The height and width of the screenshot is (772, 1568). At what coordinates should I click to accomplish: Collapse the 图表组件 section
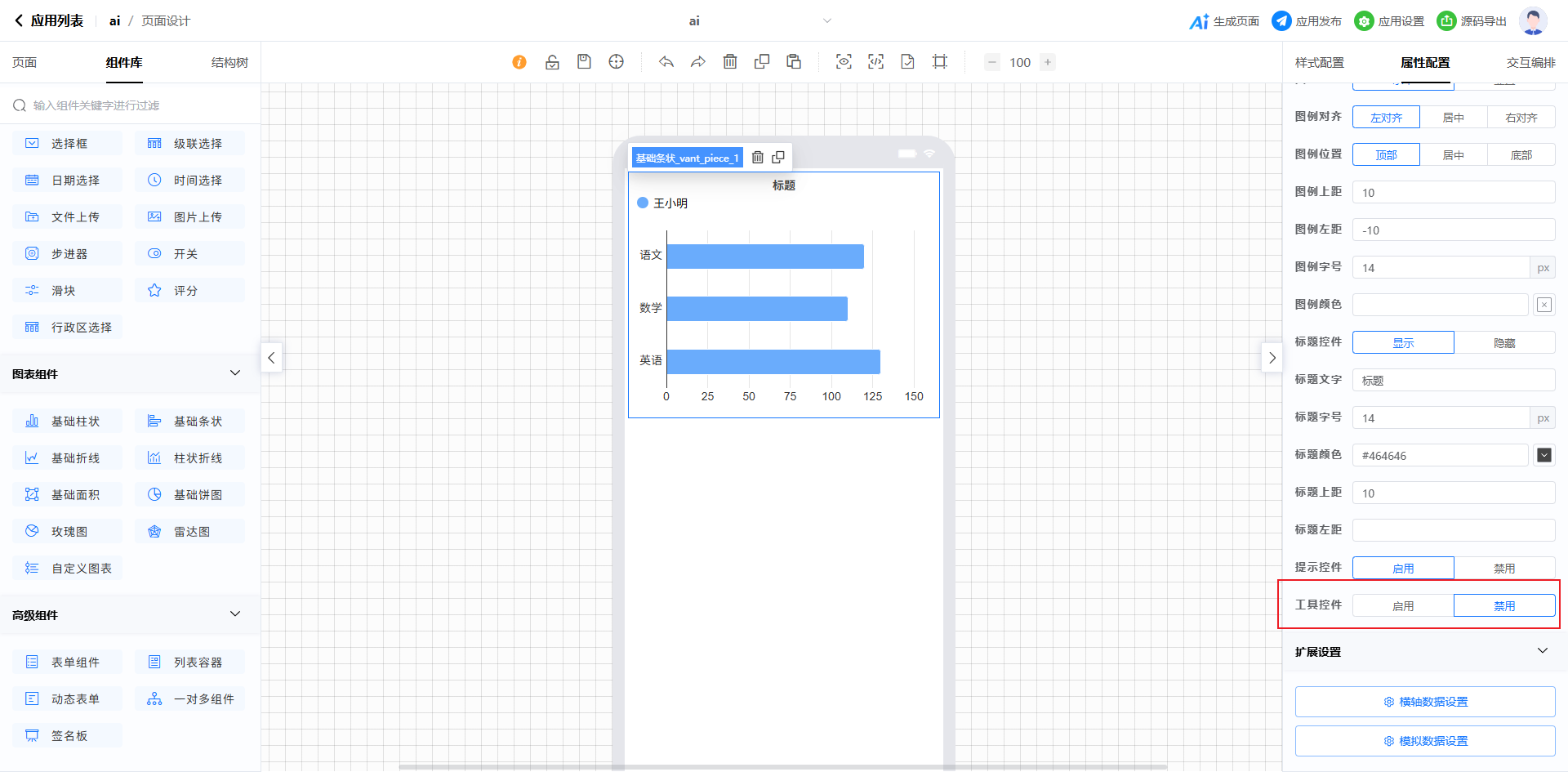(235, 373)
